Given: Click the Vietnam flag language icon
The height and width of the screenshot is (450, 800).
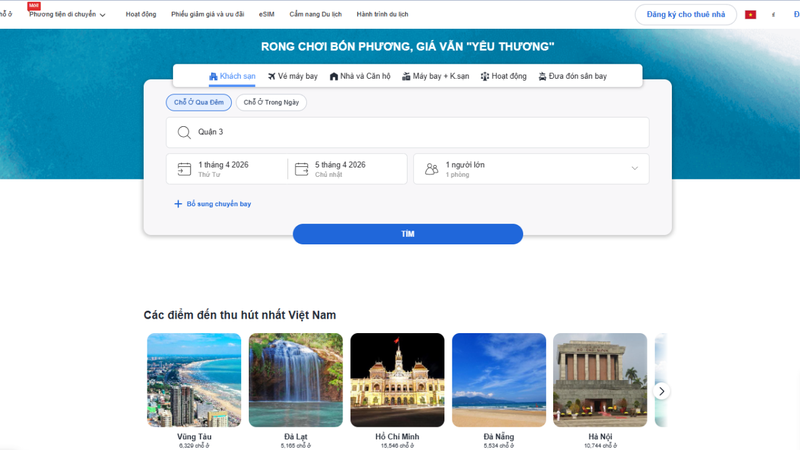Looking at the screenshot, I should [x=751, y=15].
